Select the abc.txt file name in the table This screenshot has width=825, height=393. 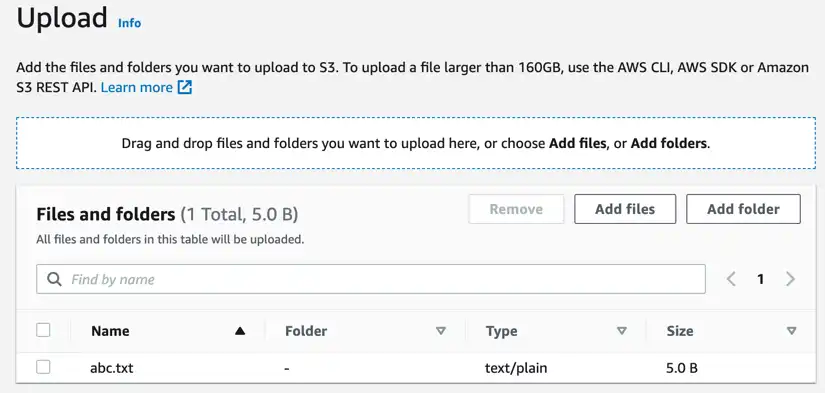112,368
